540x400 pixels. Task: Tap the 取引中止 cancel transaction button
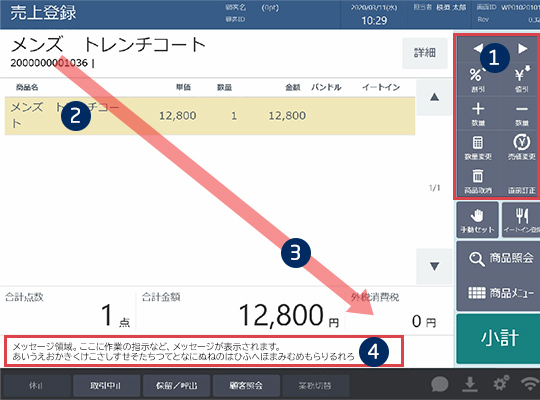click(x=106, y=386)
